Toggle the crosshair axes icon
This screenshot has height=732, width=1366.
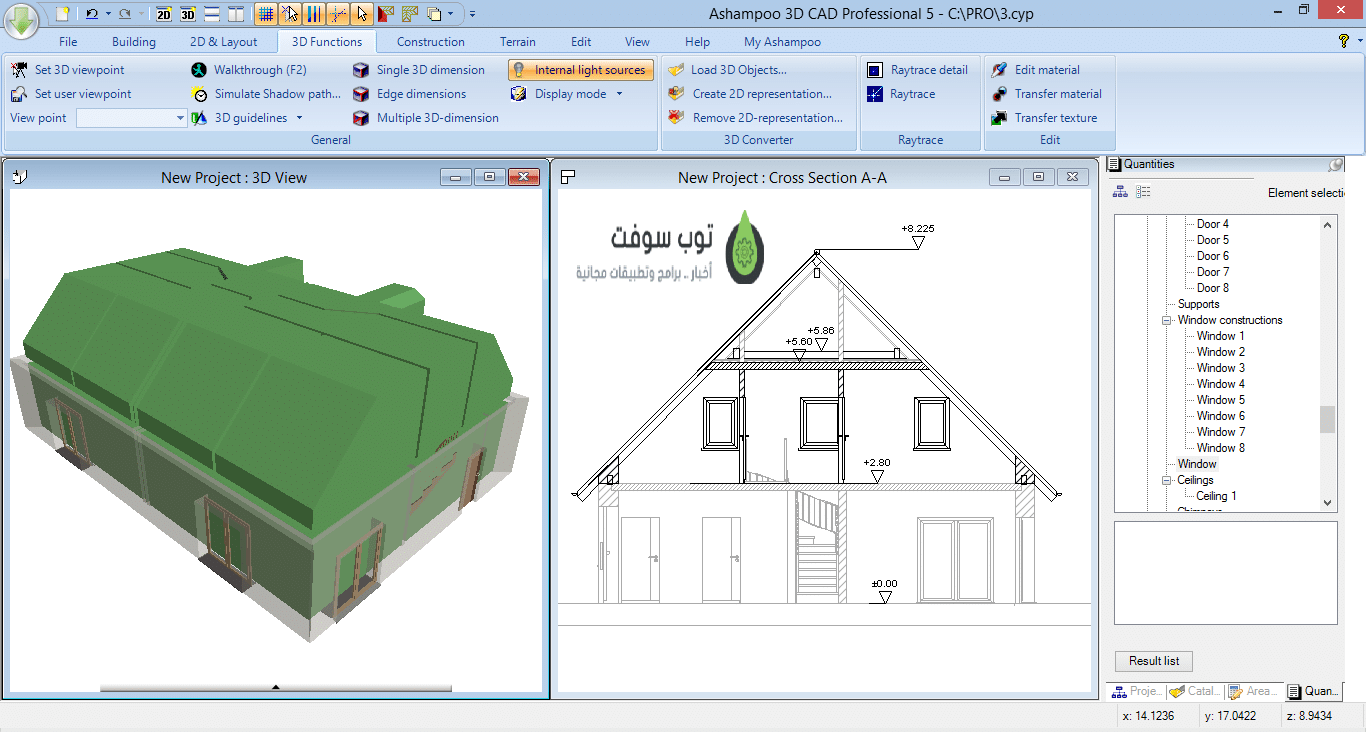point(338,14)
